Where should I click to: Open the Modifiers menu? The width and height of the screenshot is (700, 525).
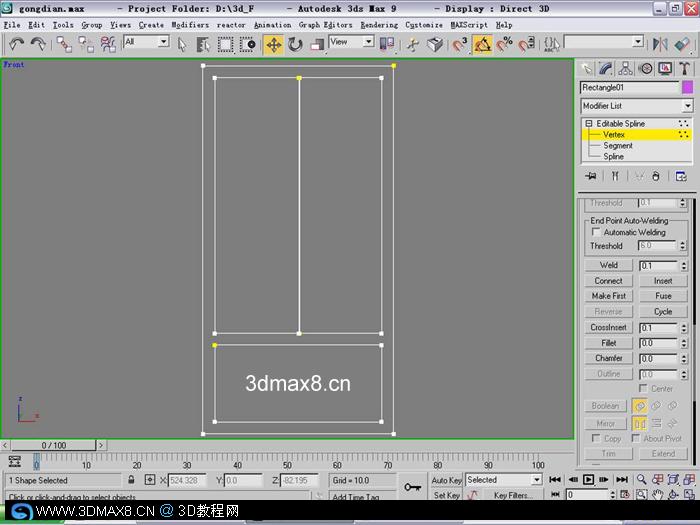(190, 25)
